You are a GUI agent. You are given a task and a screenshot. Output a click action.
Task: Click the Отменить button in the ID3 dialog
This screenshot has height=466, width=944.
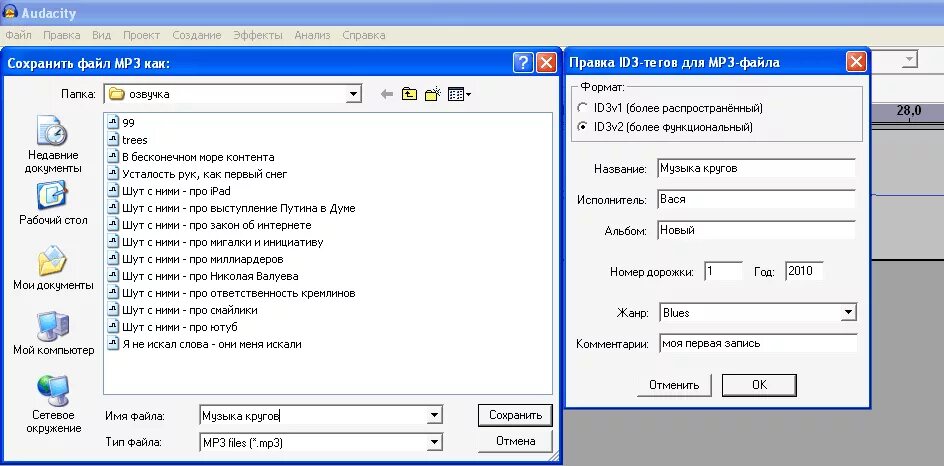tap(674, 385)
